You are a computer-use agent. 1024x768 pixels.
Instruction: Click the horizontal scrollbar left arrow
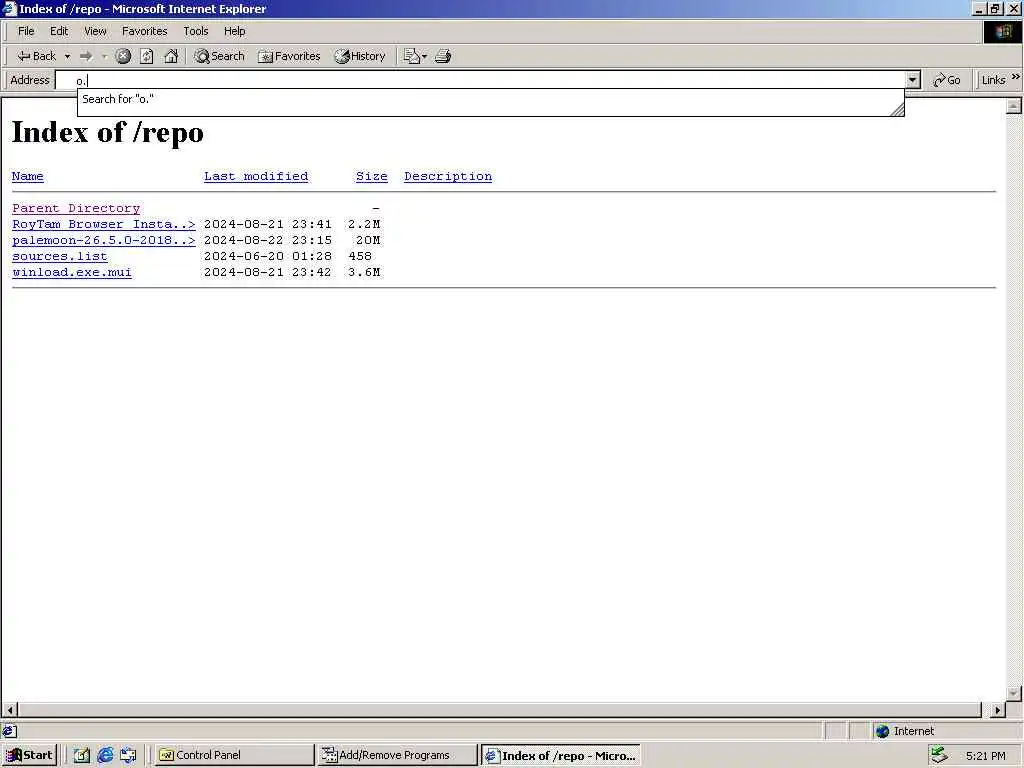click(10, 710)
